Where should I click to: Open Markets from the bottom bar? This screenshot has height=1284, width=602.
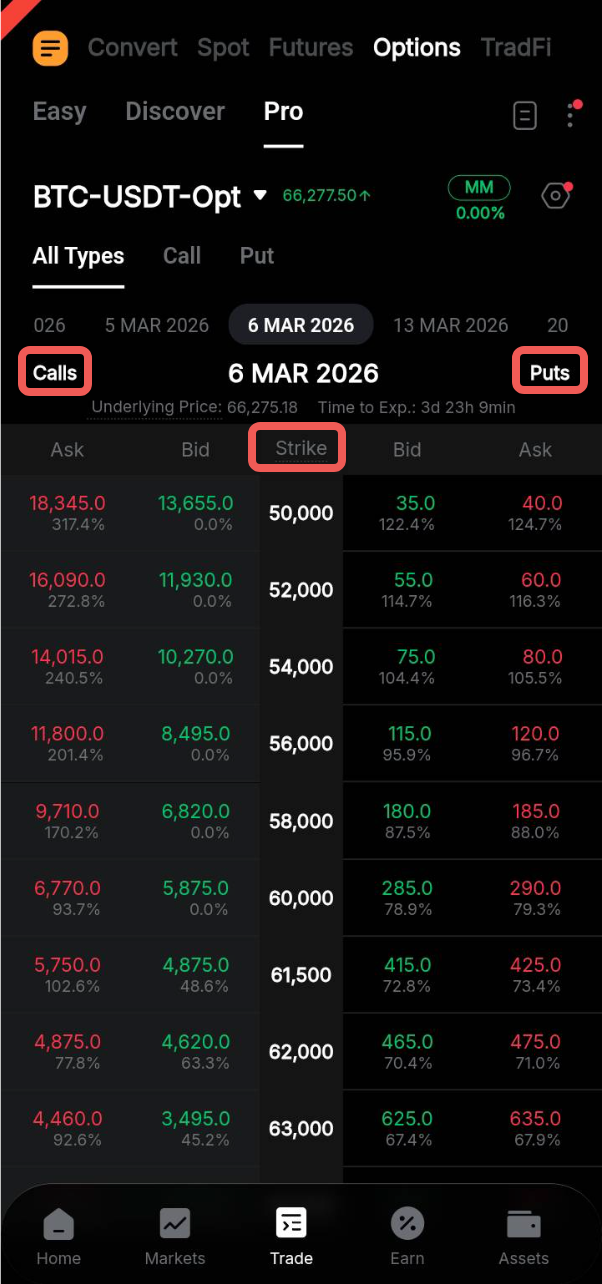tap(175, 1236)
